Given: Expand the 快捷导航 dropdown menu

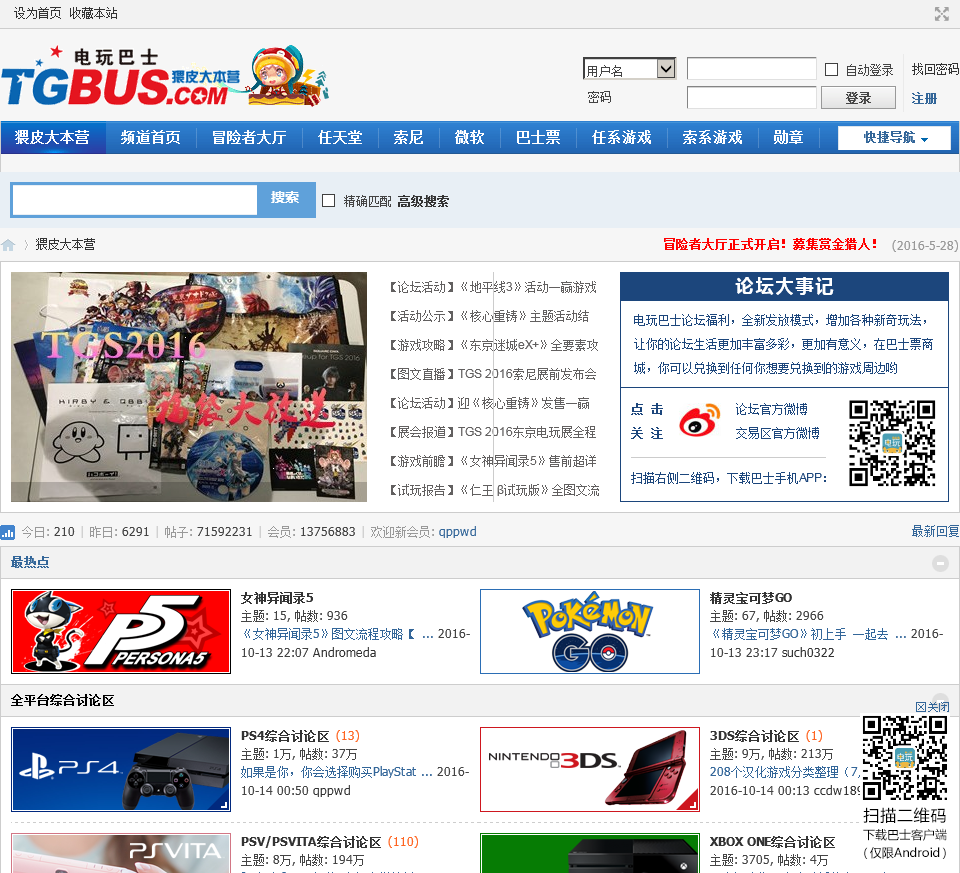Looking at the screenshot, I should tap(894, 138).
